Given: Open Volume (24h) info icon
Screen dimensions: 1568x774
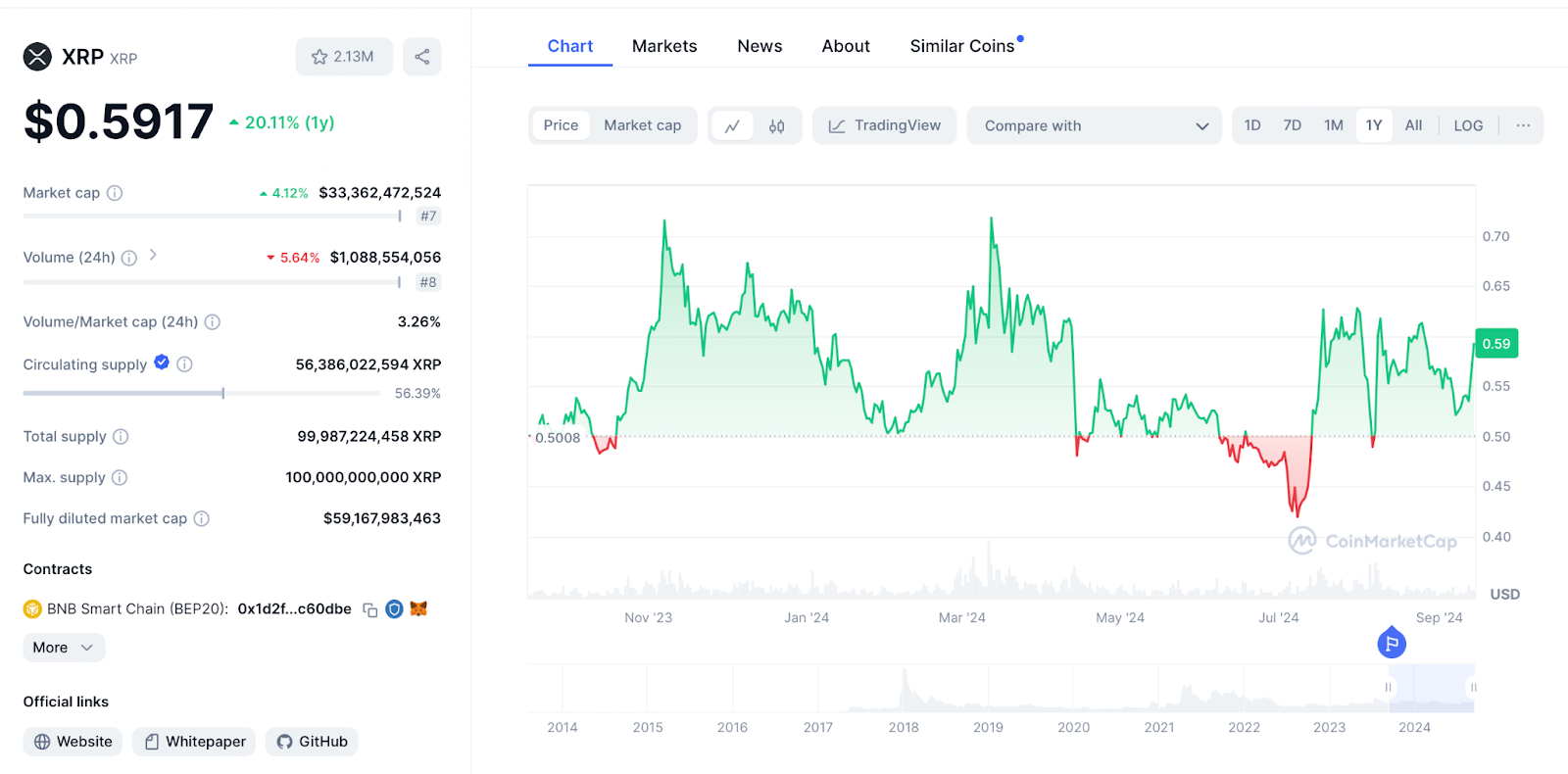Looking at the screenshot, I should pos(129,258).
